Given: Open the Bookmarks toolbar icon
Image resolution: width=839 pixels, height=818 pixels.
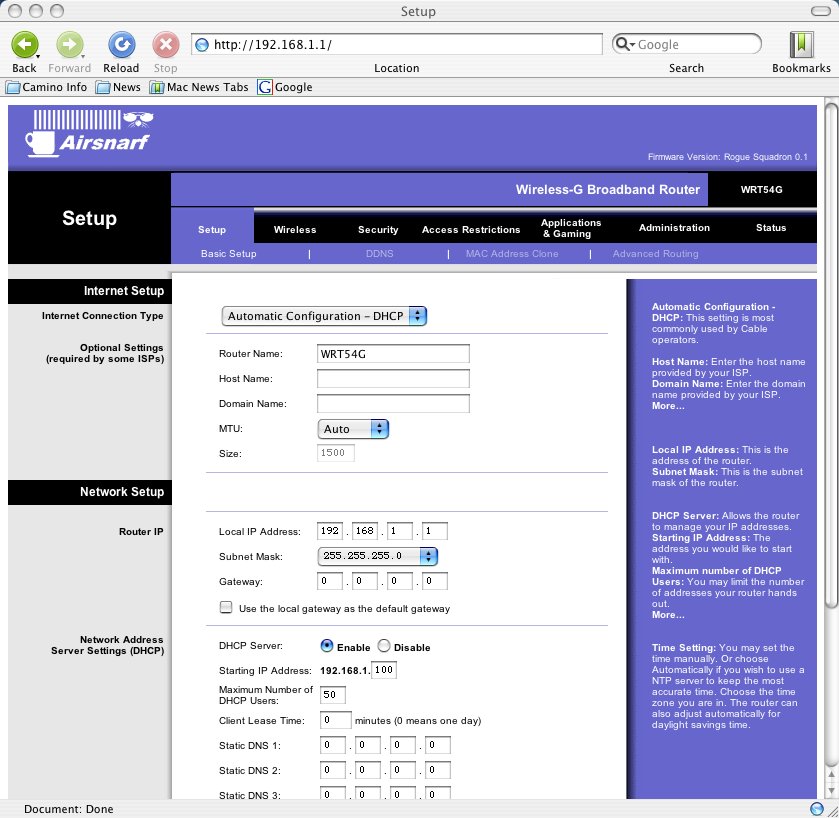Looking at the screenshot, I should (801, 45).
